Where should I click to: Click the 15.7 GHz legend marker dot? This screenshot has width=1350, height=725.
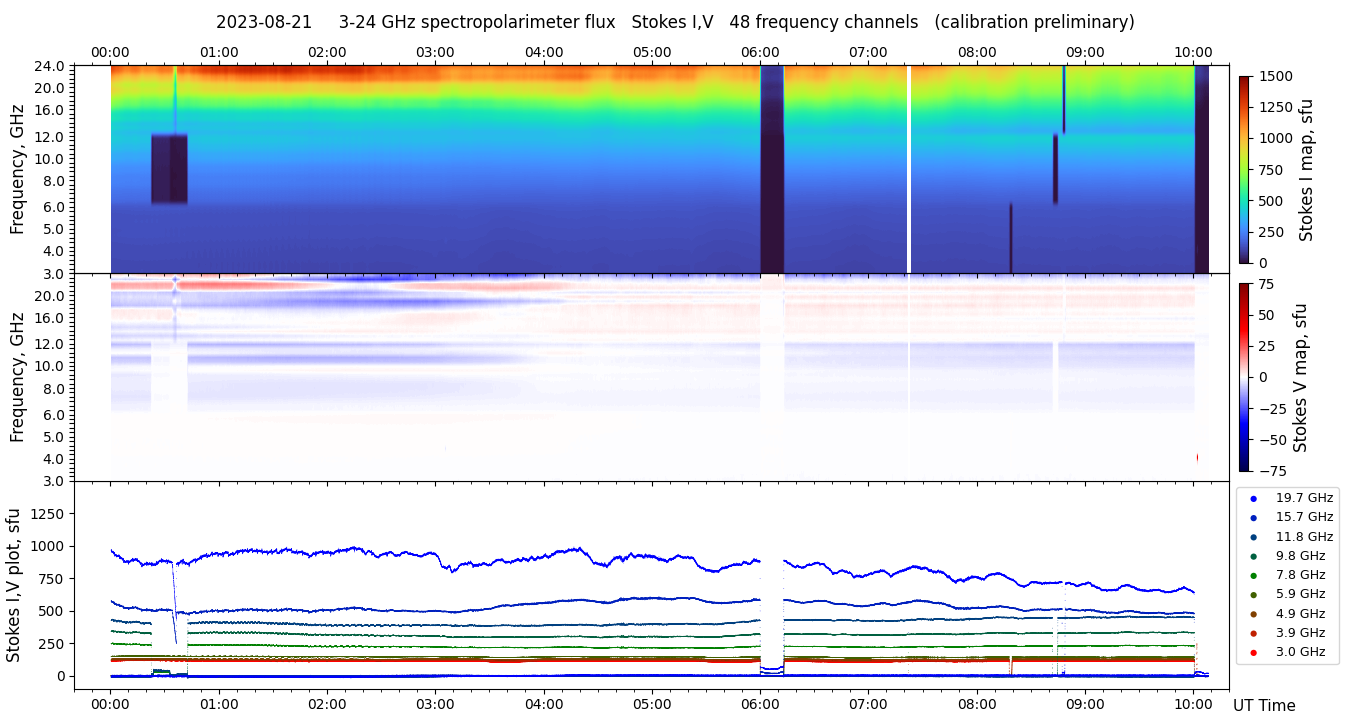[1253, 518]
